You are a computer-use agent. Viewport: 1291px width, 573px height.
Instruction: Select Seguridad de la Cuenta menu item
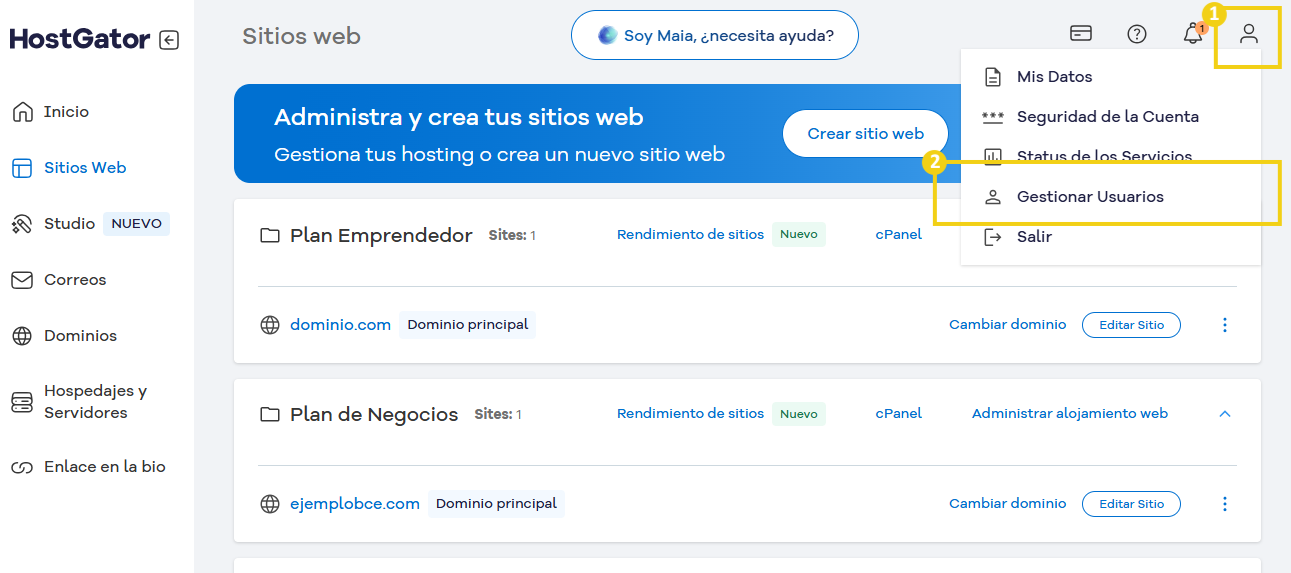click(x=1110, y=117)
